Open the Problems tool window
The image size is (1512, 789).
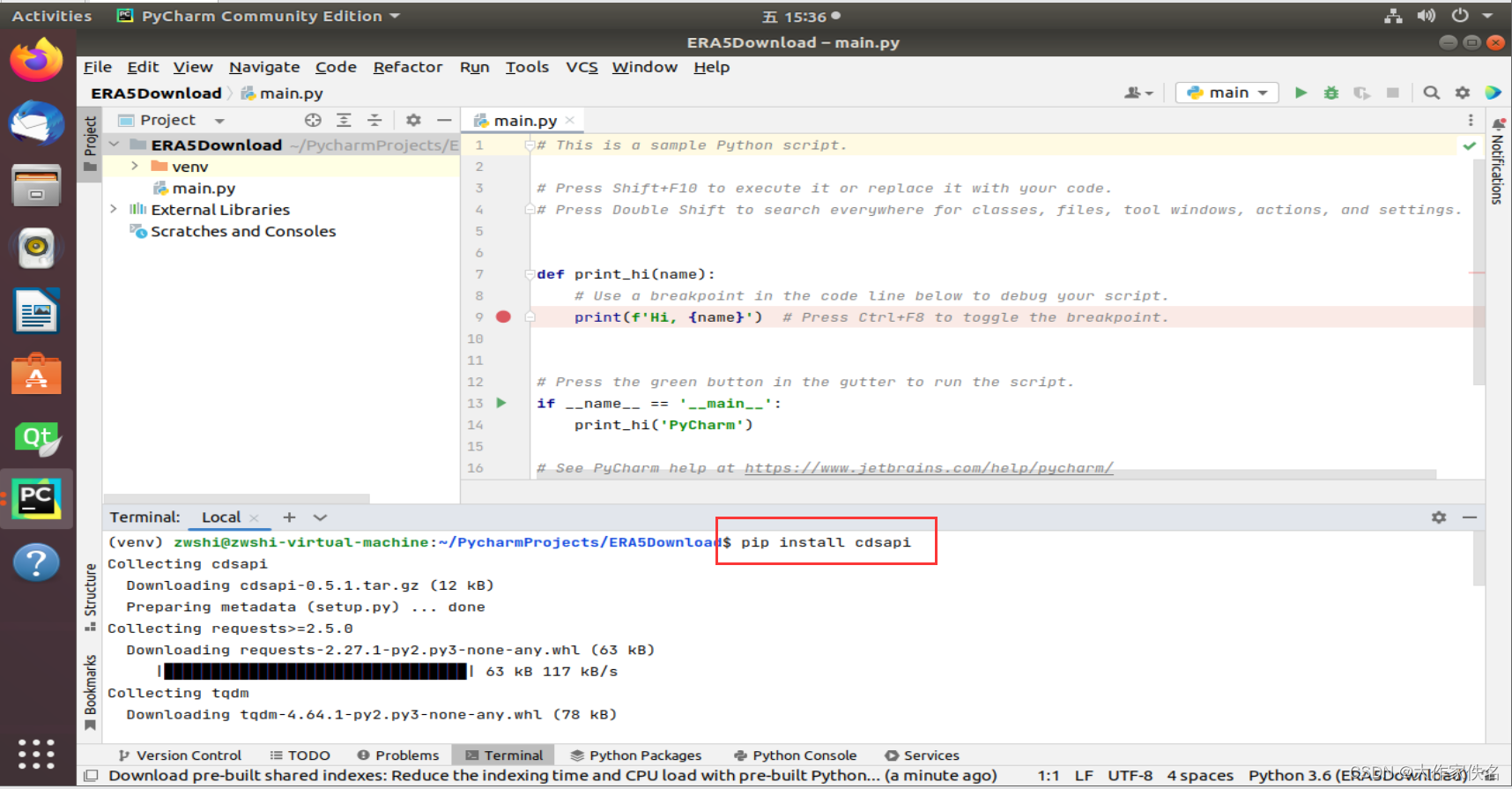(x=398, y=756)
